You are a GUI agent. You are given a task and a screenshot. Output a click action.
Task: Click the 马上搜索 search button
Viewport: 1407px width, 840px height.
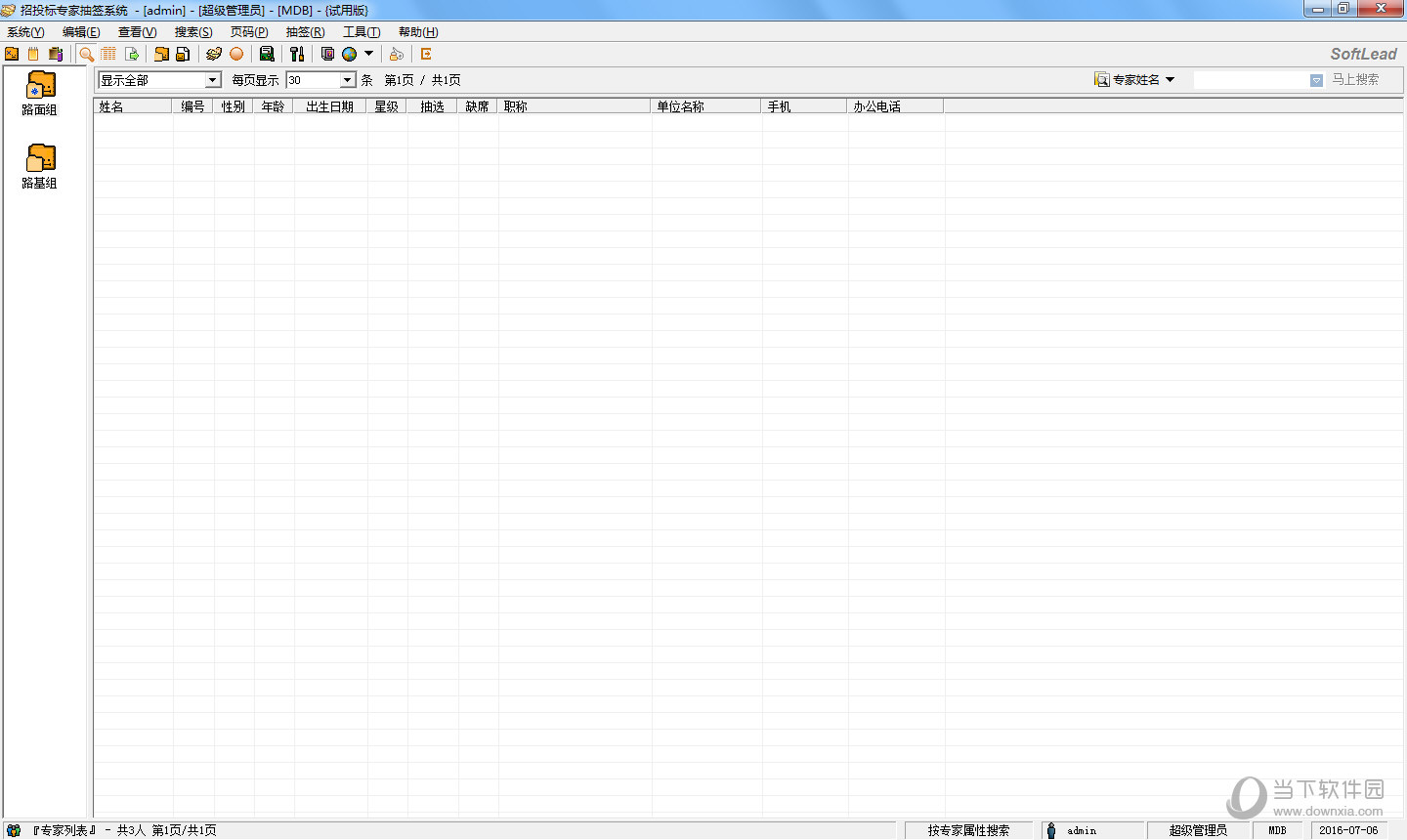tap(1355, 80)
